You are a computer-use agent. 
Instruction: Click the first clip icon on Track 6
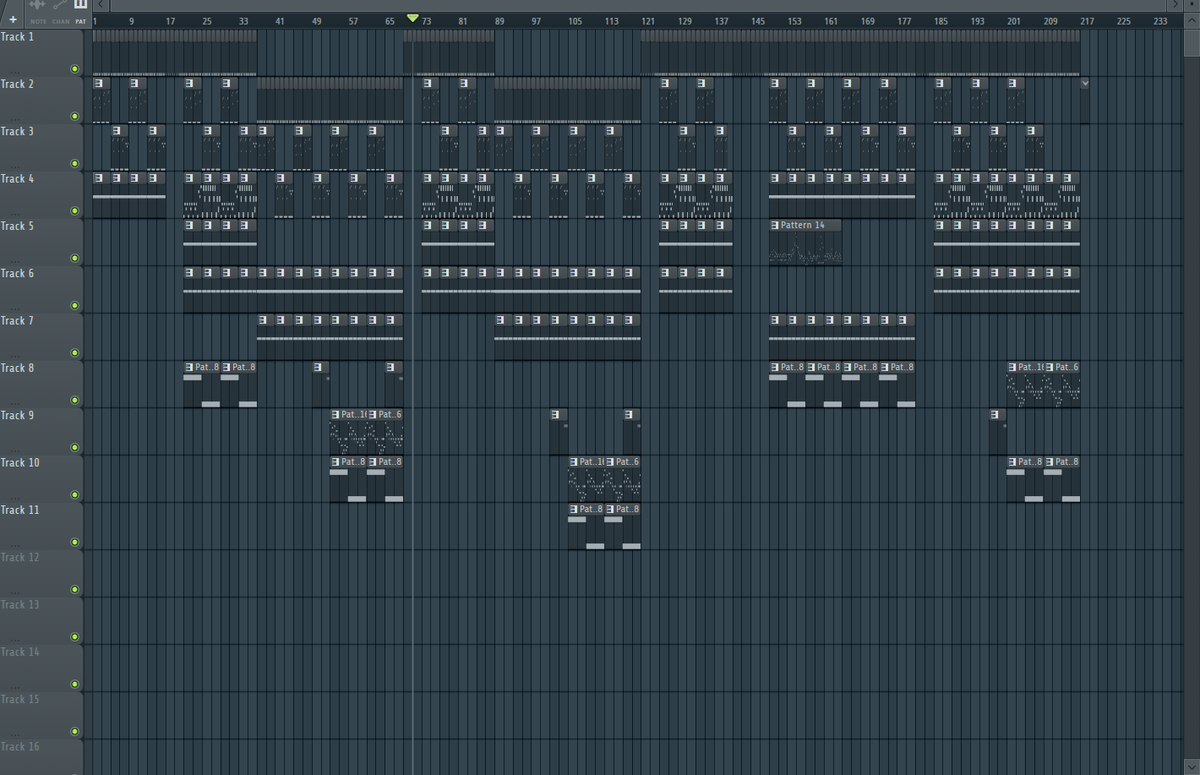pos(189,272)
